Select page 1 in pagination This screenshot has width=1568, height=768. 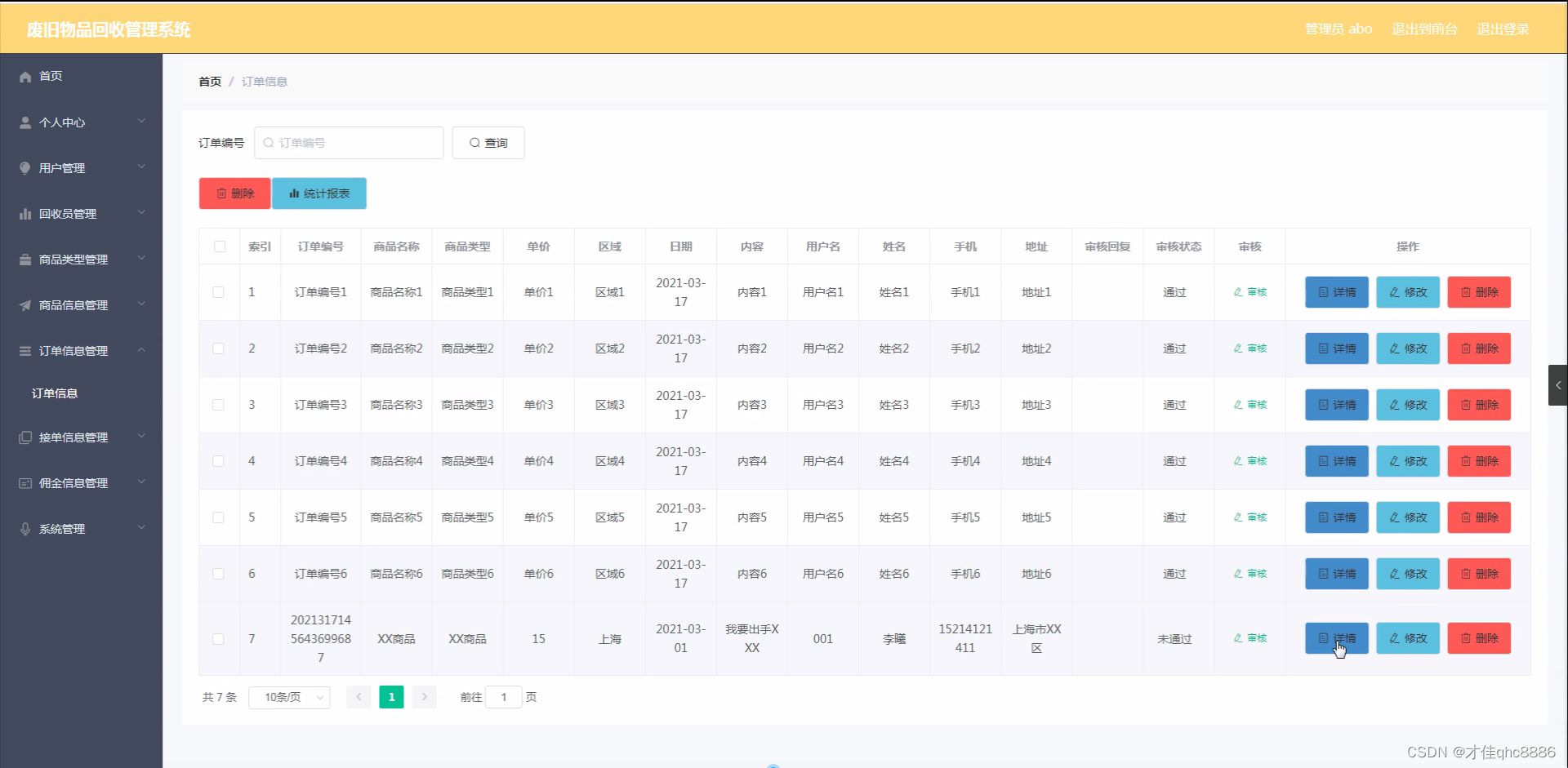391,697
